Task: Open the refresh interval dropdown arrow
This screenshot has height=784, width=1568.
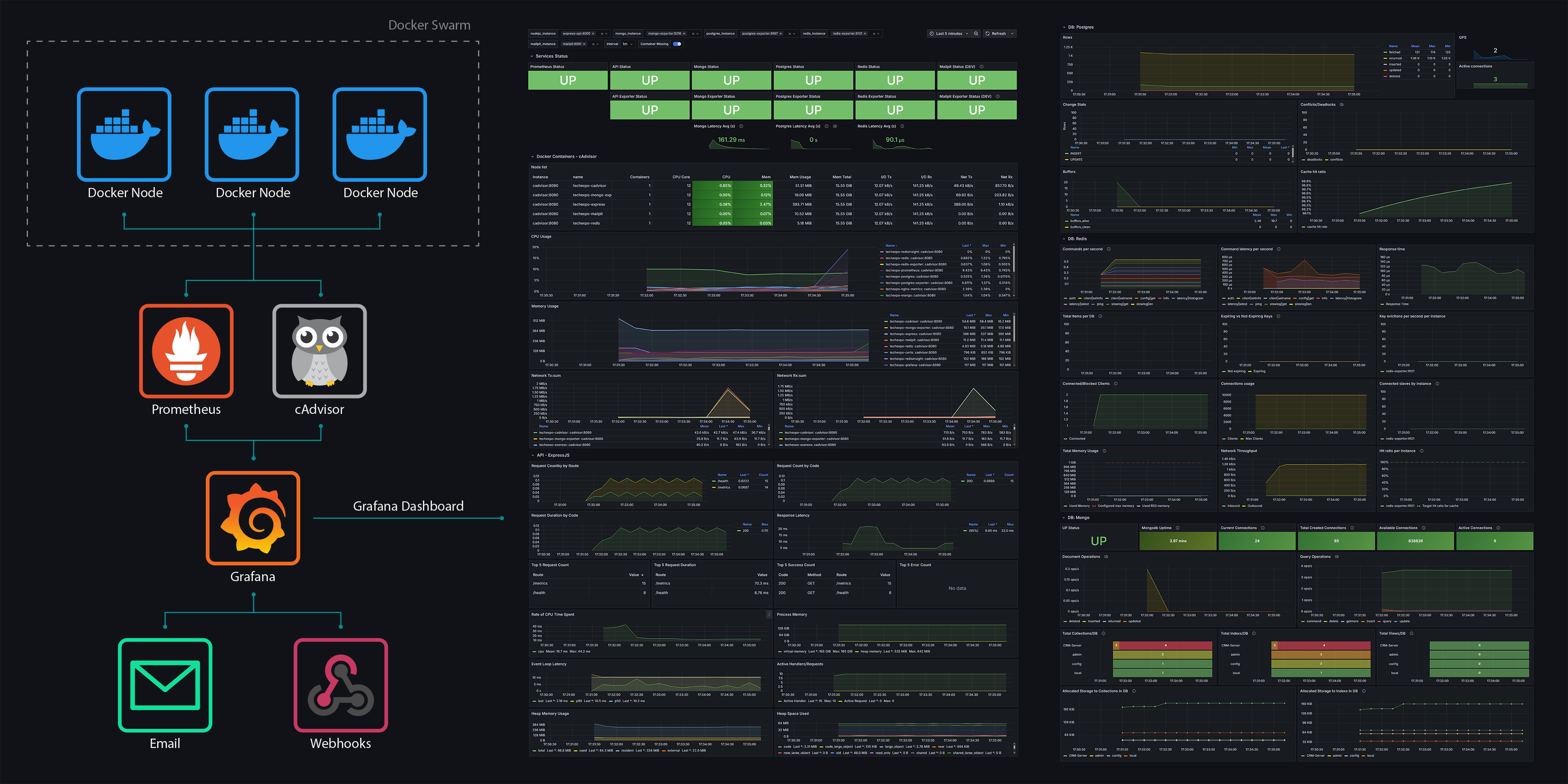Action: (1013, 34)
